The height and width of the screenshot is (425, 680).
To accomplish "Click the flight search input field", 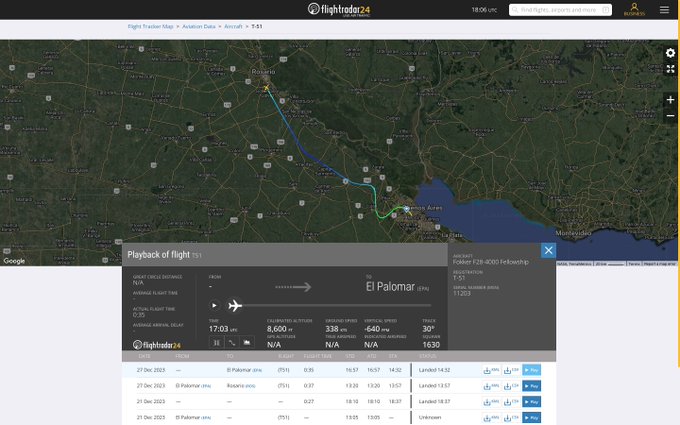I will pos(560,10).
